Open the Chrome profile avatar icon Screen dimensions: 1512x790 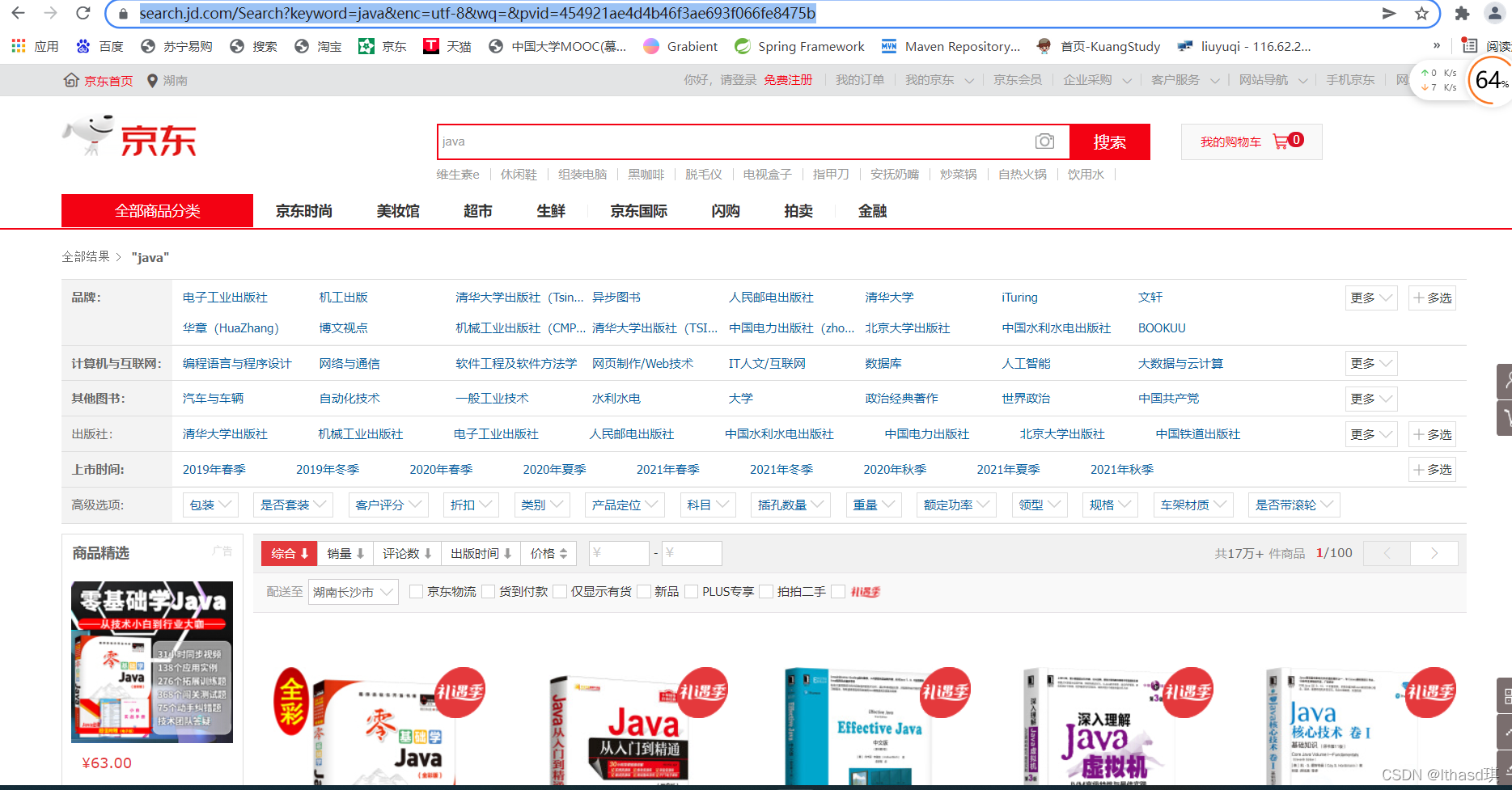(x=1495, y=14)
